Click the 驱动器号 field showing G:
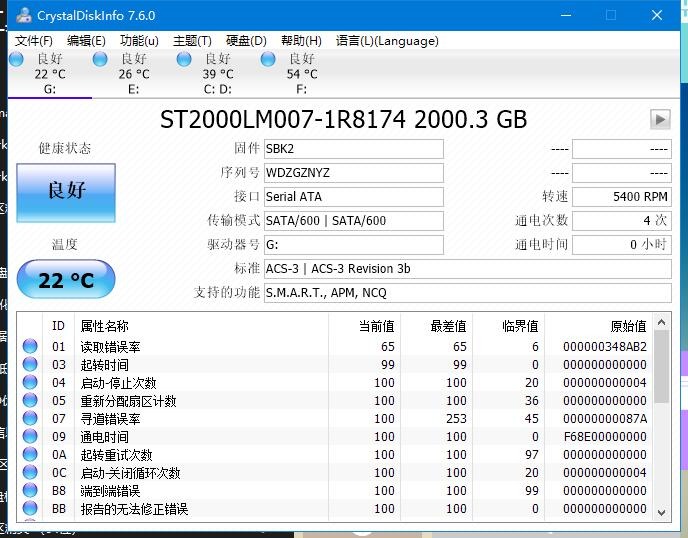The height and width of the screenshot is (538, 688). (x=354, y=245)
